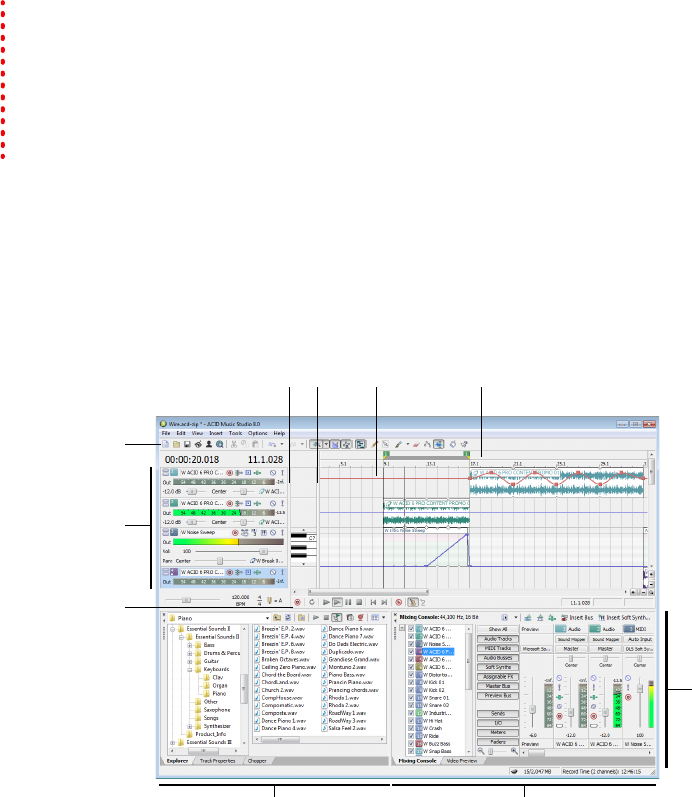
Task: Open the Paint tool options dropdown arrow
Action: point(408,444)
